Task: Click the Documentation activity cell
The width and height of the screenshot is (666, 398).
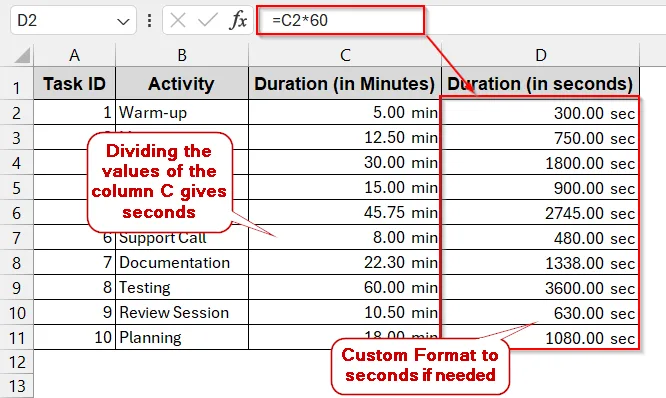Action: [x=182, y=263]
